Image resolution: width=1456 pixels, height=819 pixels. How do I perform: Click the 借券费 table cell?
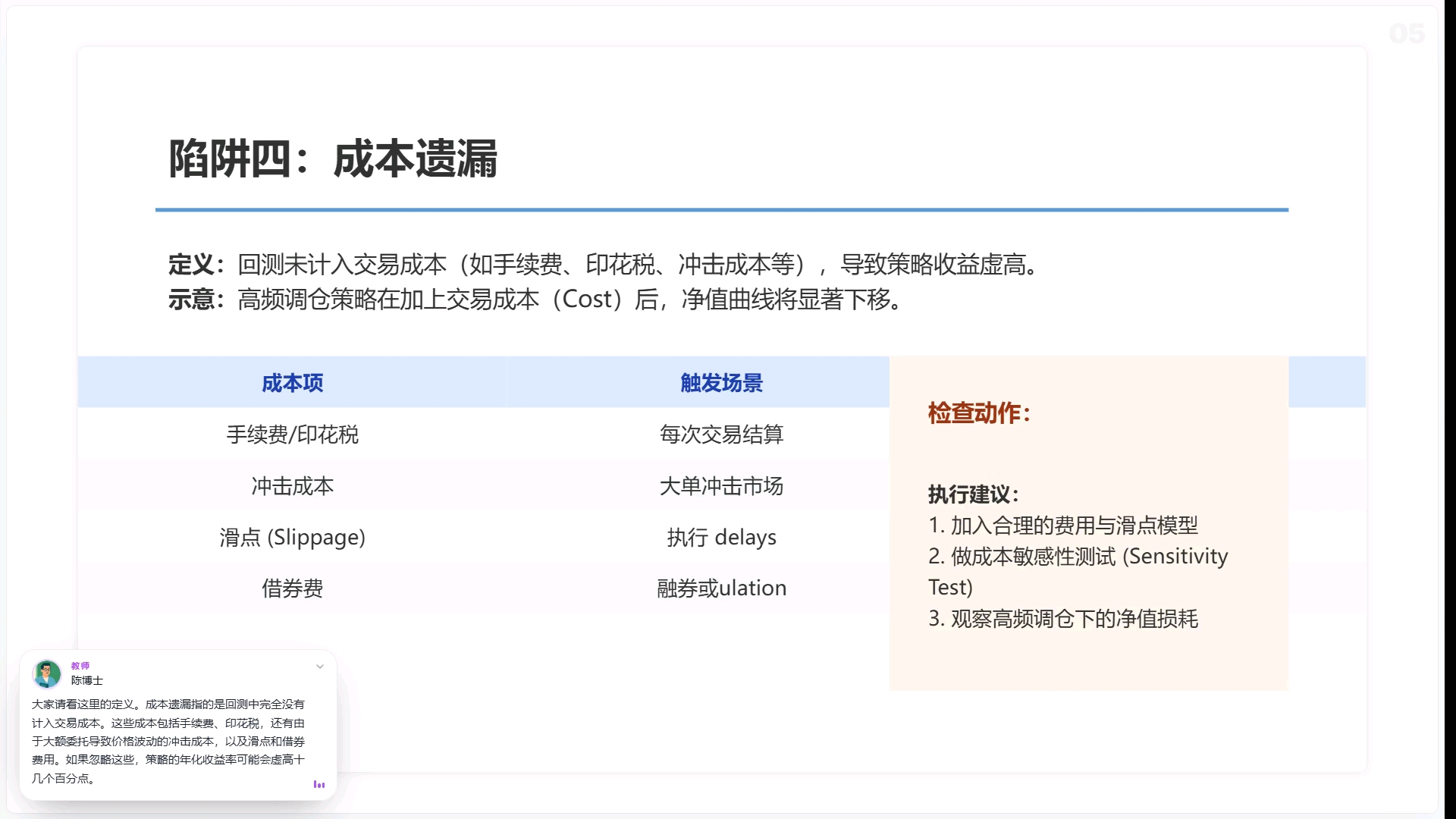[292, 588]
